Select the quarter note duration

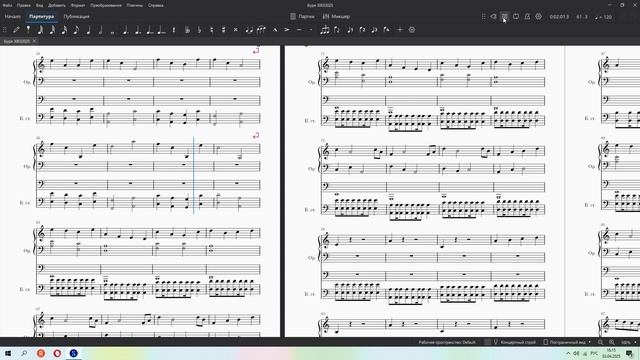88,29
